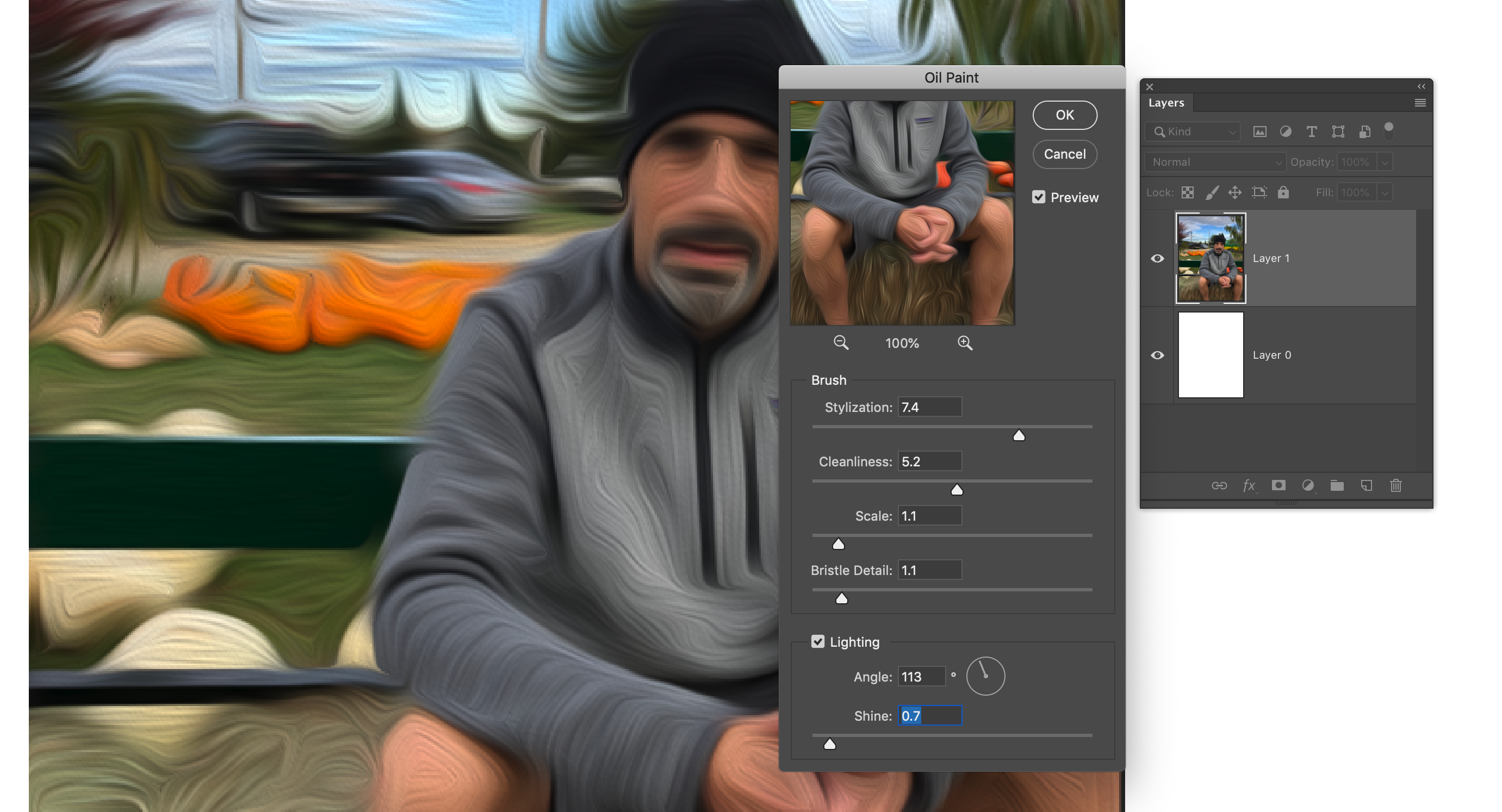The image size is (1502, 812).
Task: Create a new layer
Action: coord(1366,485)
